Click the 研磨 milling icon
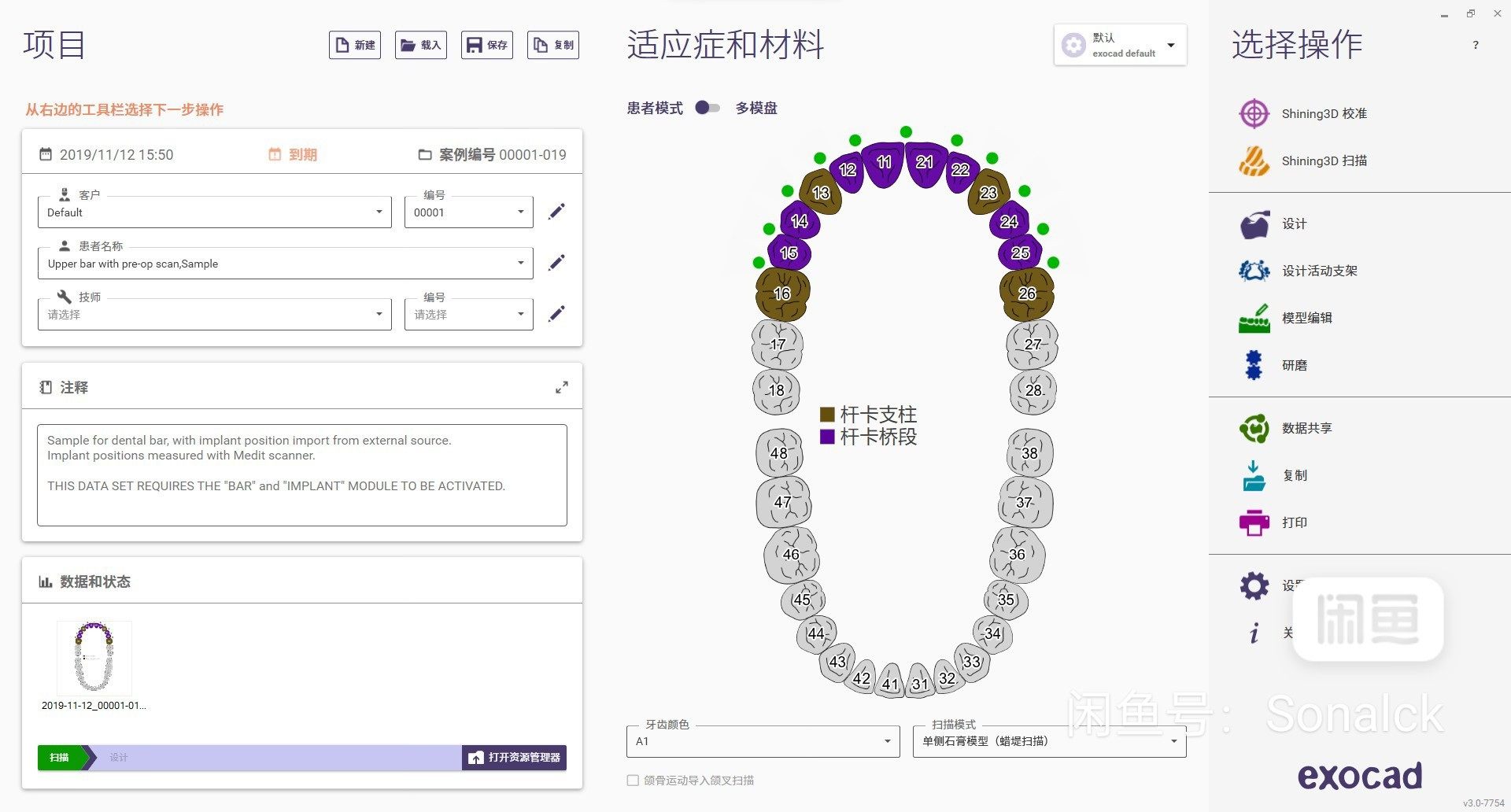 click(x=1254, y=365)
